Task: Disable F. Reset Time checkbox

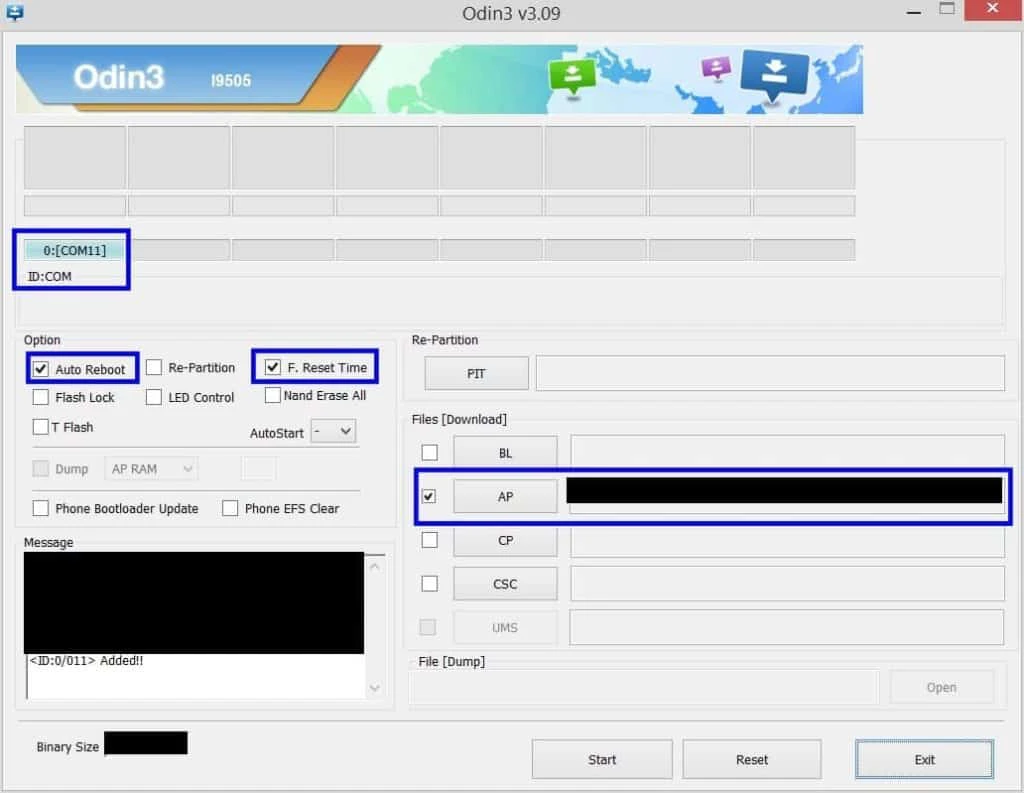Action: (x=273, y=368)
